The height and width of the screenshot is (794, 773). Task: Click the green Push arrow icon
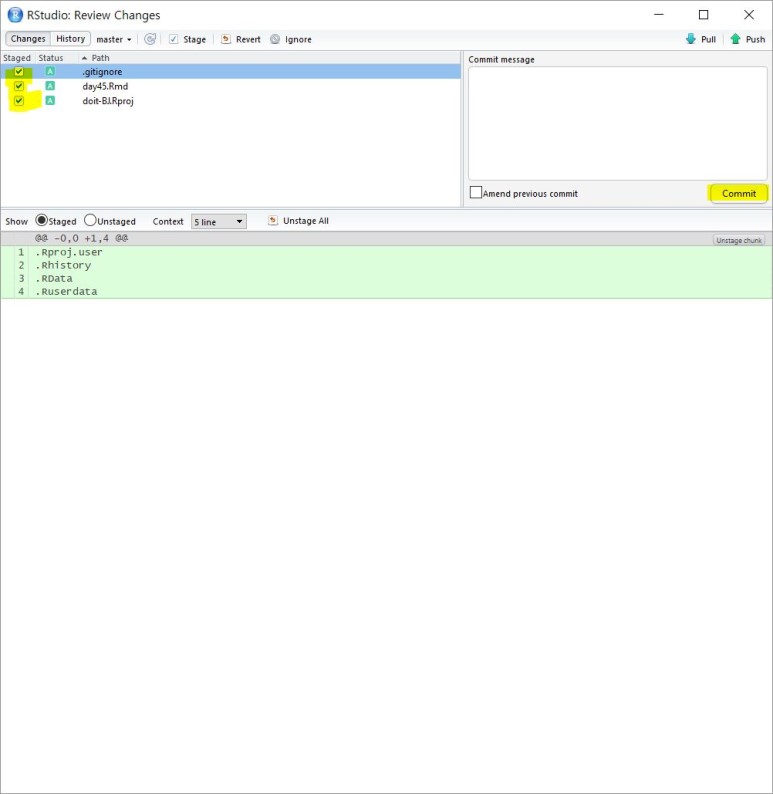pos(736,39)
